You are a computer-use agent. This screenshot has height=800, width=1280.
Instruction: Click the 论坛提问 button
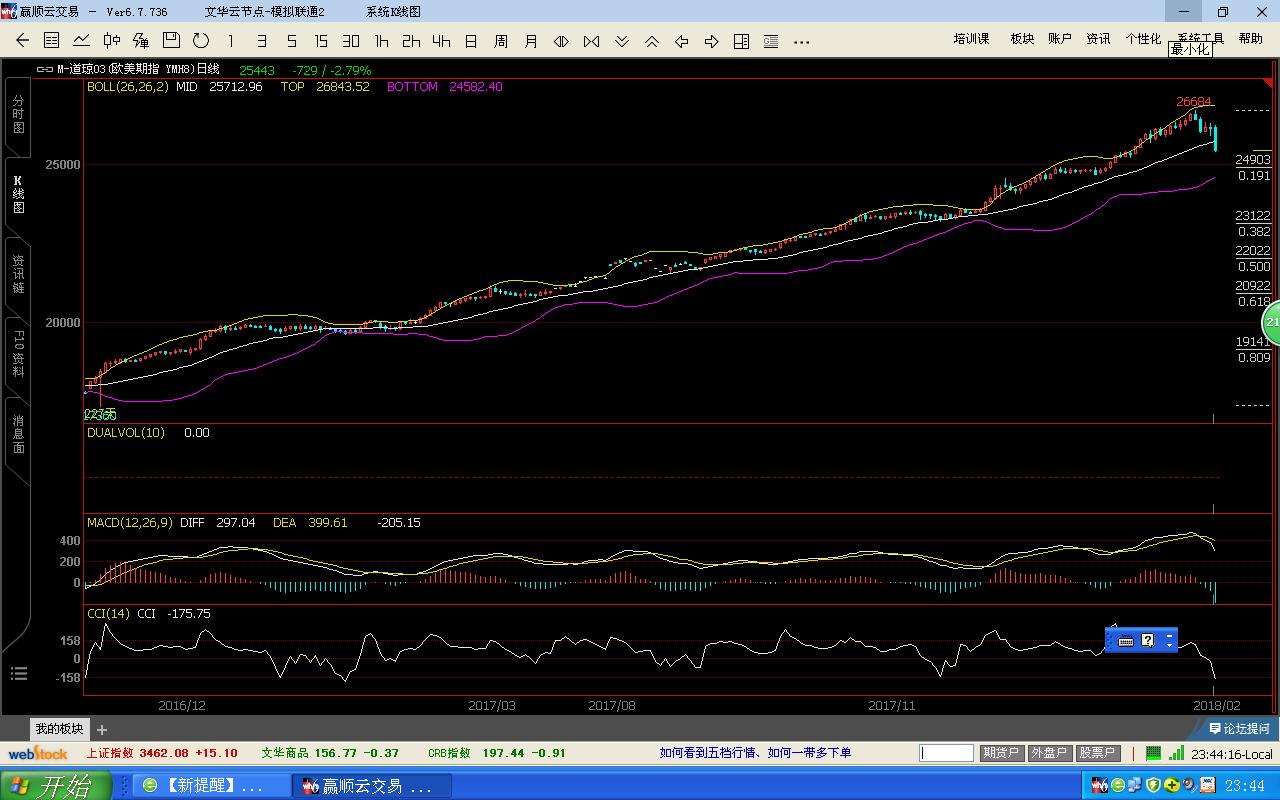1239,729
